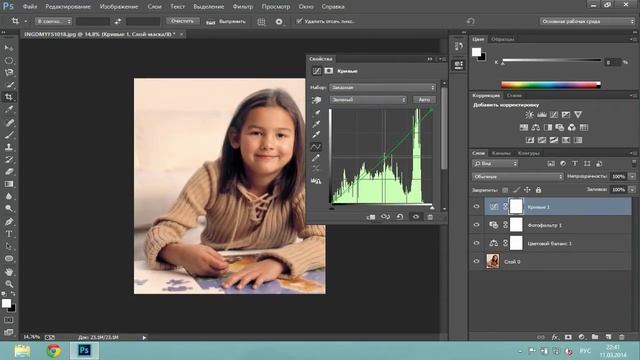The height and width of the screenshot is (360, 640).
Task: Open the Curves channel dropdown
Action: pyautogui.click(x=368, y=100)
